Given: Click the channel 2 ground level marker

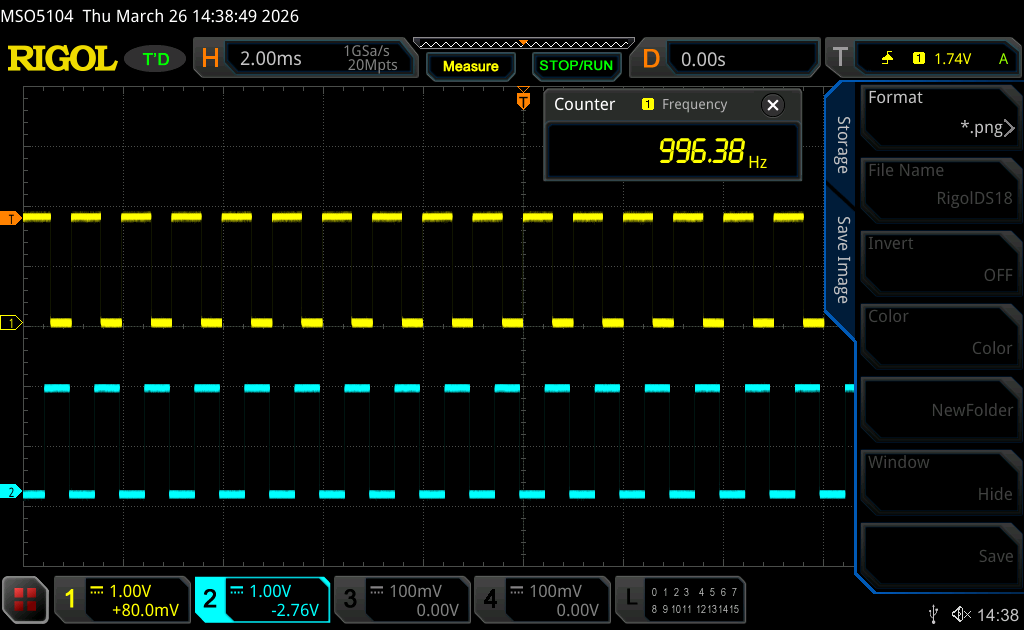Looking at the screenshot, I should pos(12,492).
